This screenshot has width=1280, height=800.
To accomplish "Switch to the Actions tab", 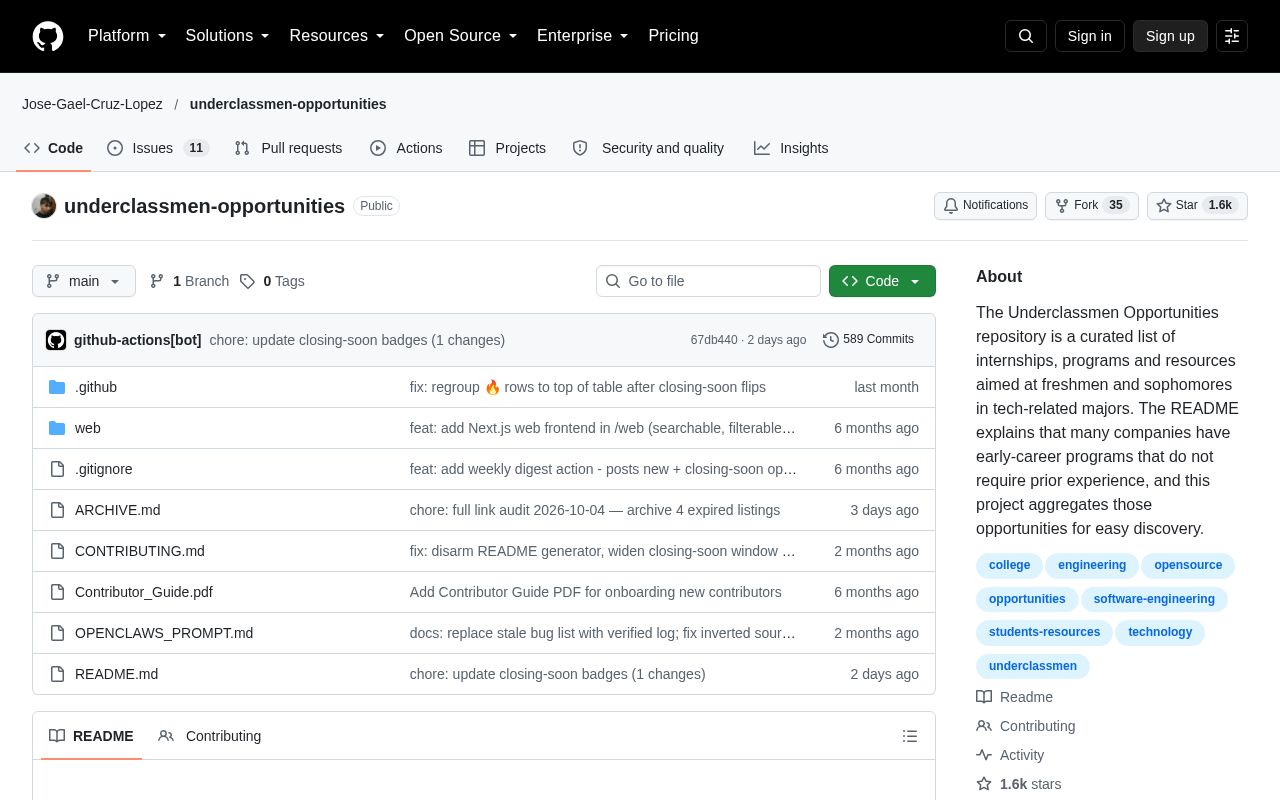I will tap(406, 148).
